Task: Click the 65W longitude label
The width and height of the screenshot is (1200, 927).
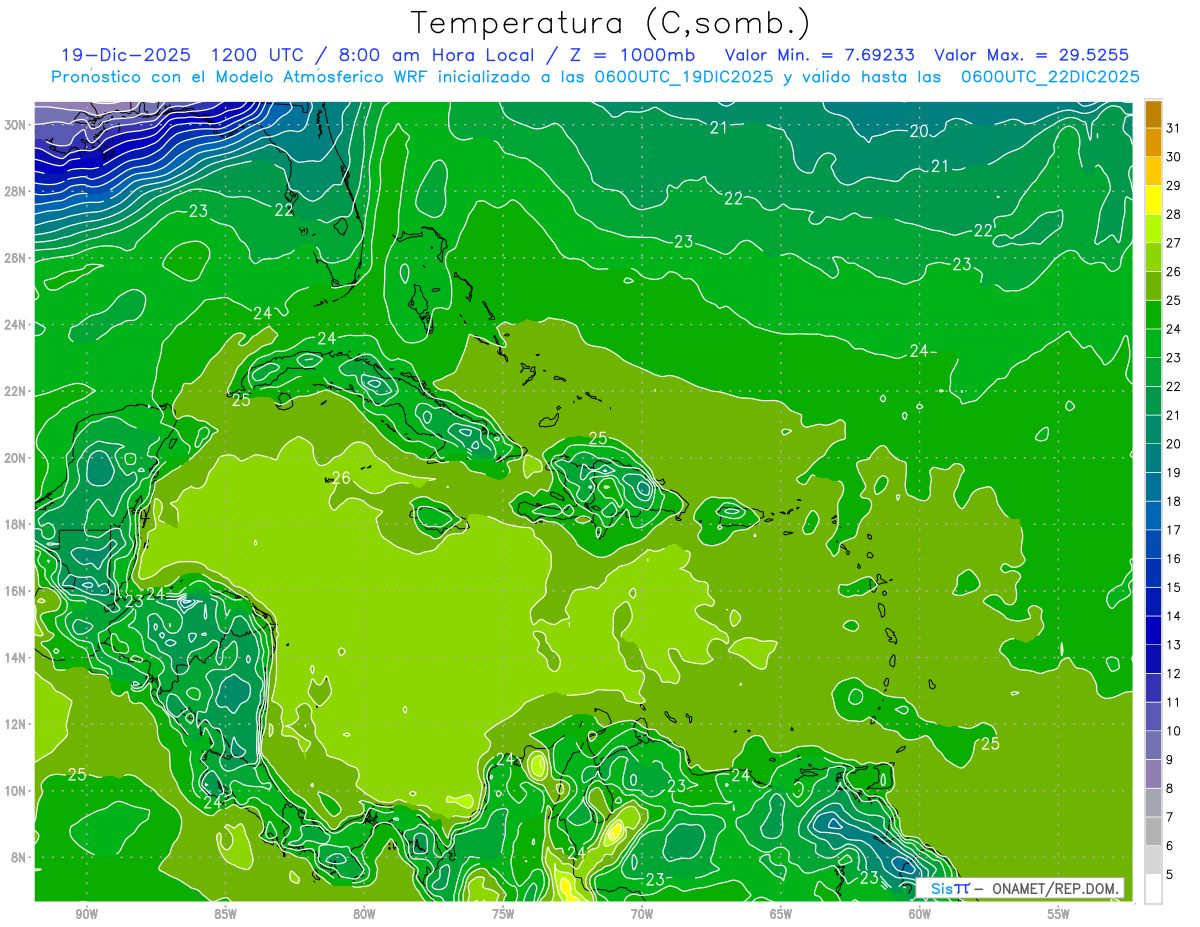Action: coord(781,914)
